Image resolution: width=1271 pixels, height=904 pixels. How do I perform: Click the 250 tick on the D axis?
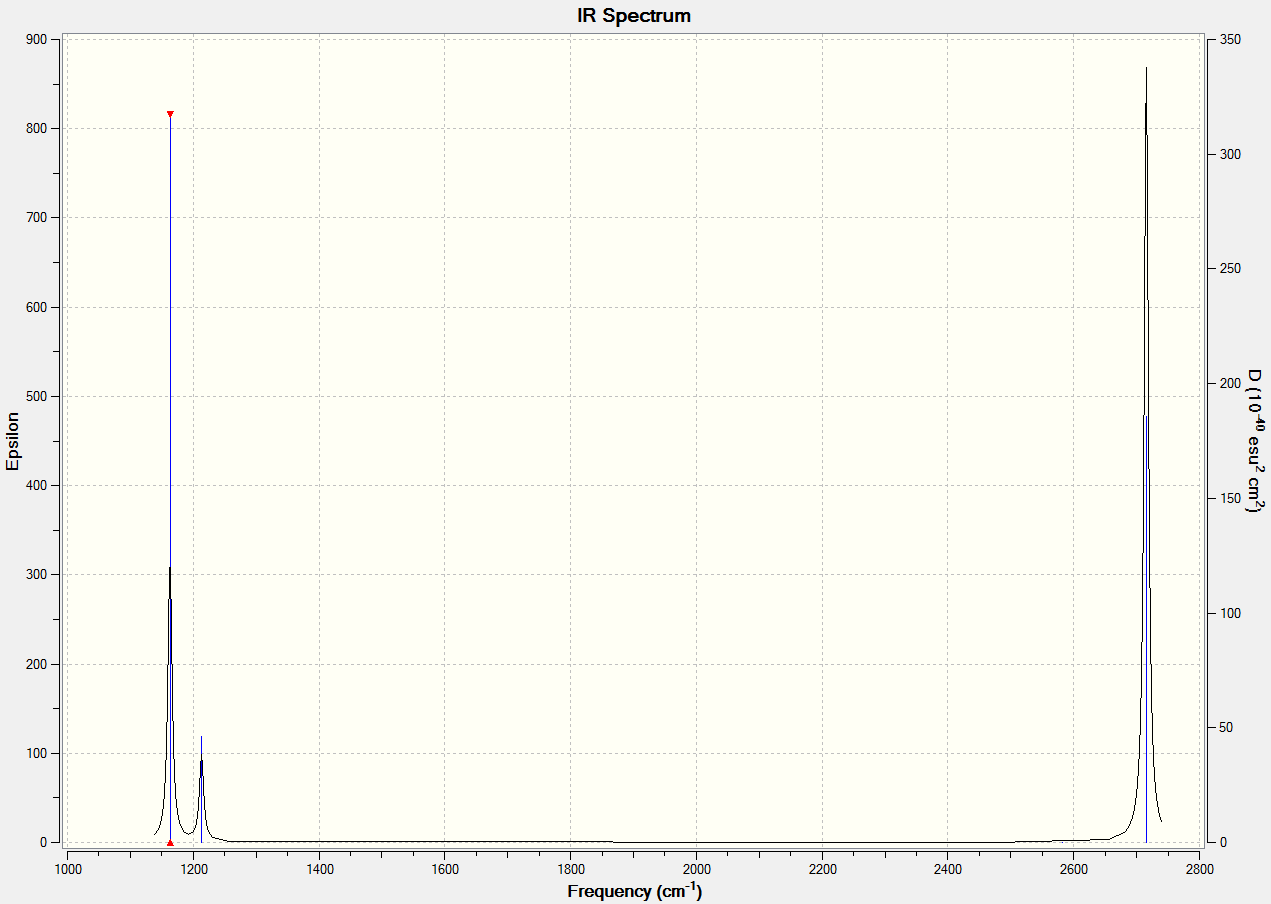(1231, 269)
